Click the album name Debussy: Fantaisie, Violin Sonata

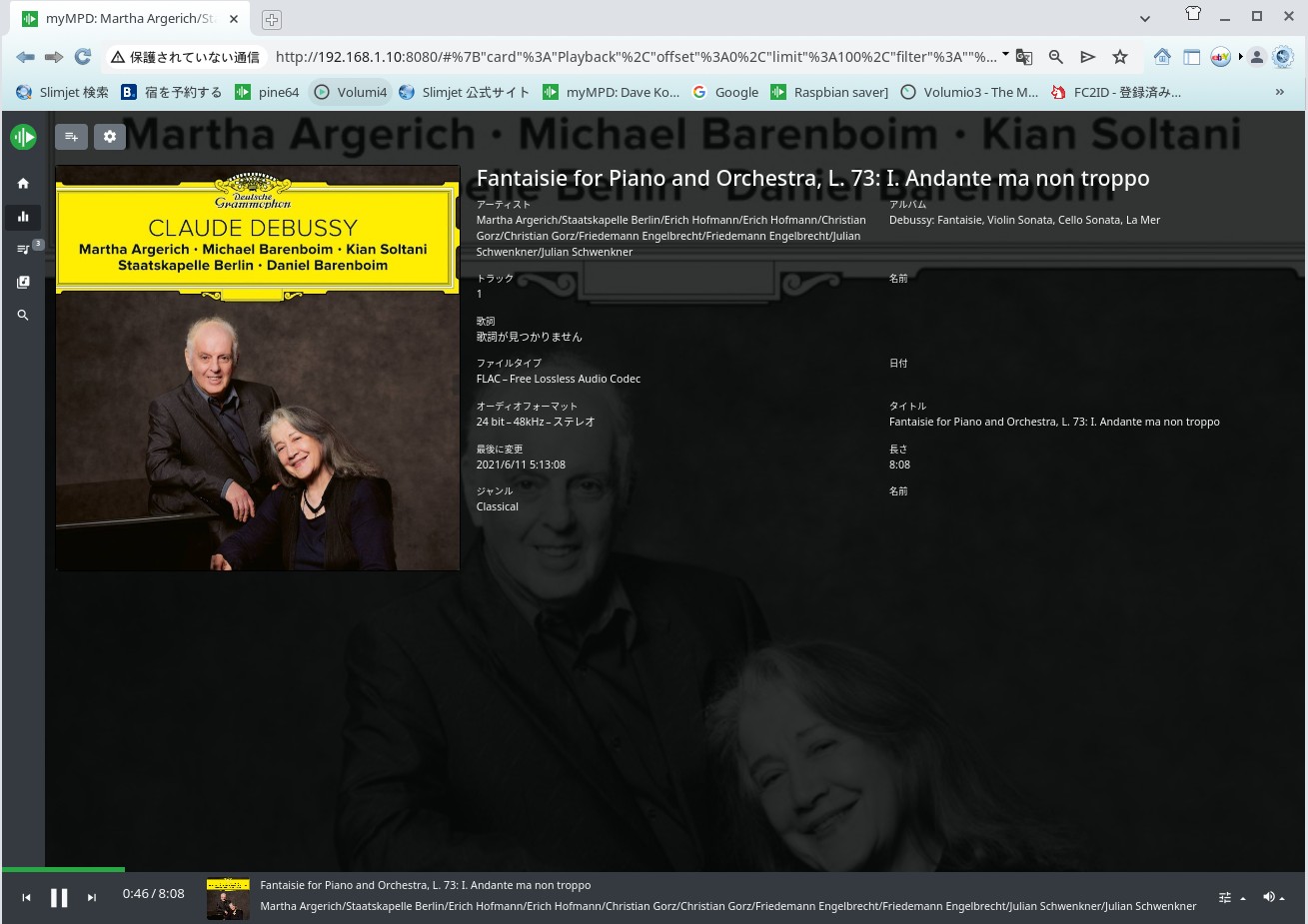(x=1024, y=220)
